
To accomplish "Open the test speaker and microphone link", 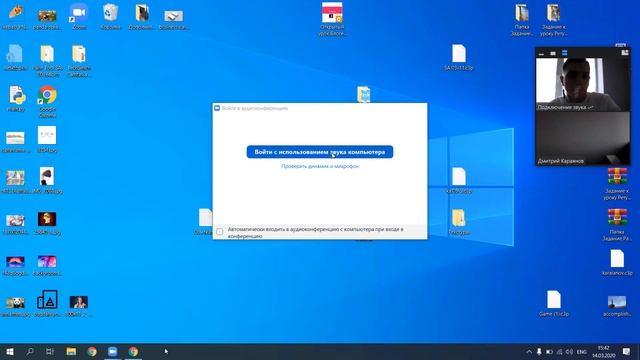I will [320, 166].
